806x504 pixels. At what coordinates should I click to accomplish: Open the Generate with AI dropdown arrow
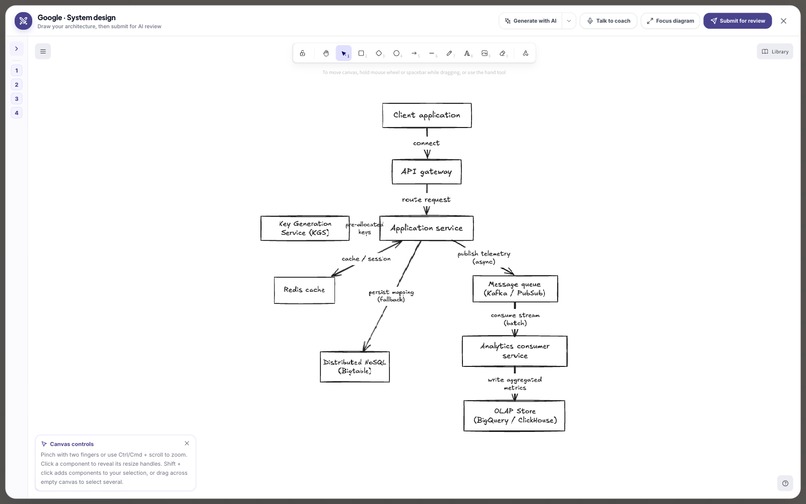[569, 21]
